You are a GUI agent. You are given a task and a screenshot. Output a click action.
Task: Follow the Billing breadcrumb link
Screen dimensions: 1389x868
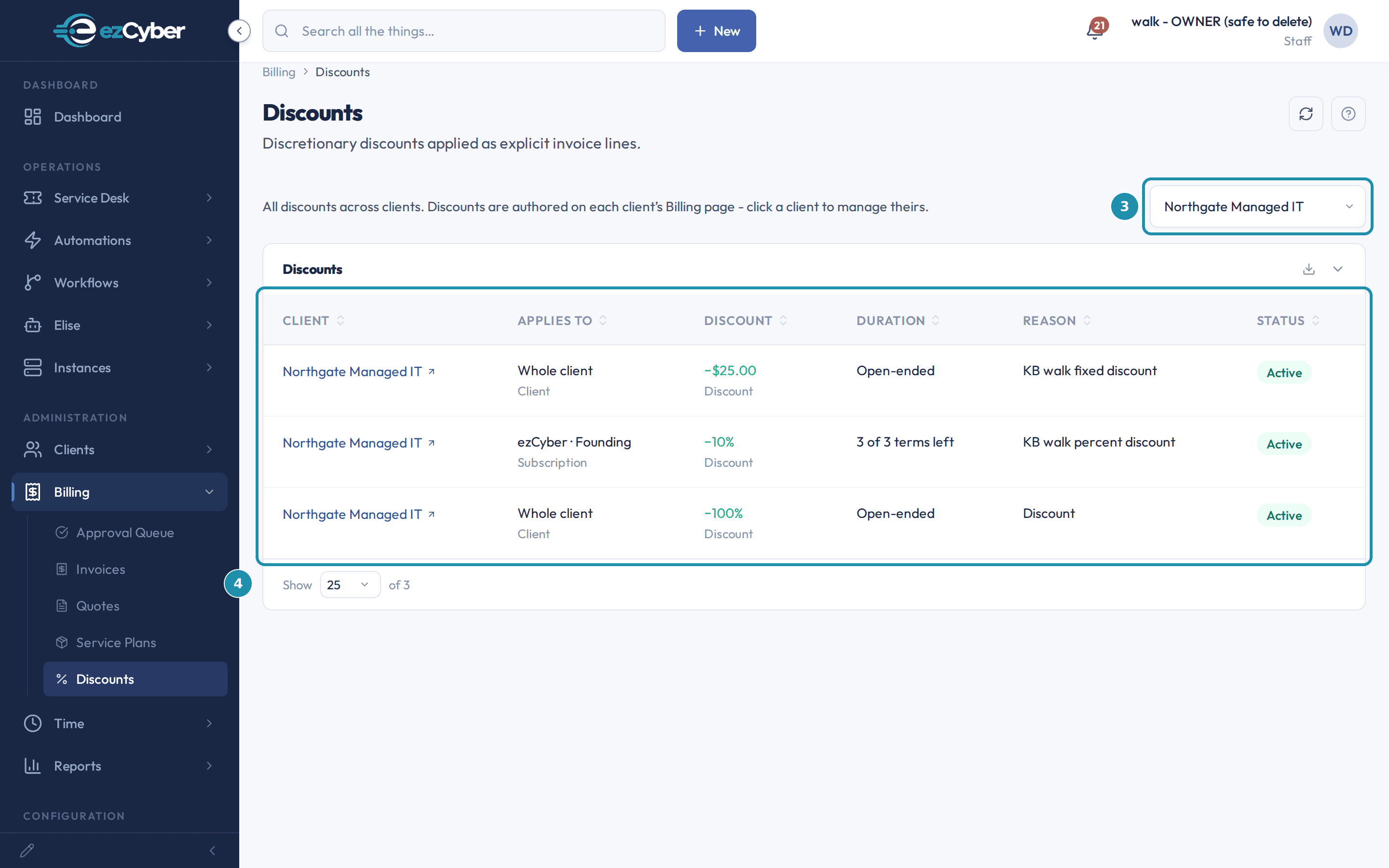coord(279,72)
